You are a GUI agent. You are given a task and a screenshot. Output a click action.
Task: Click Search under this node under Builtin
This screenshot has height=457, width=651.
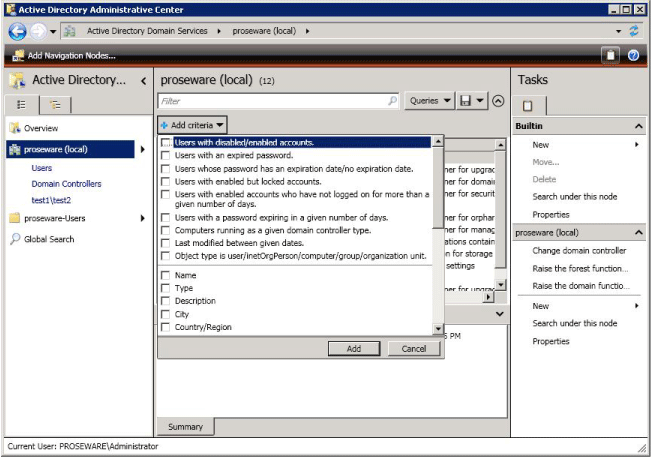click(x=575, y=197)
